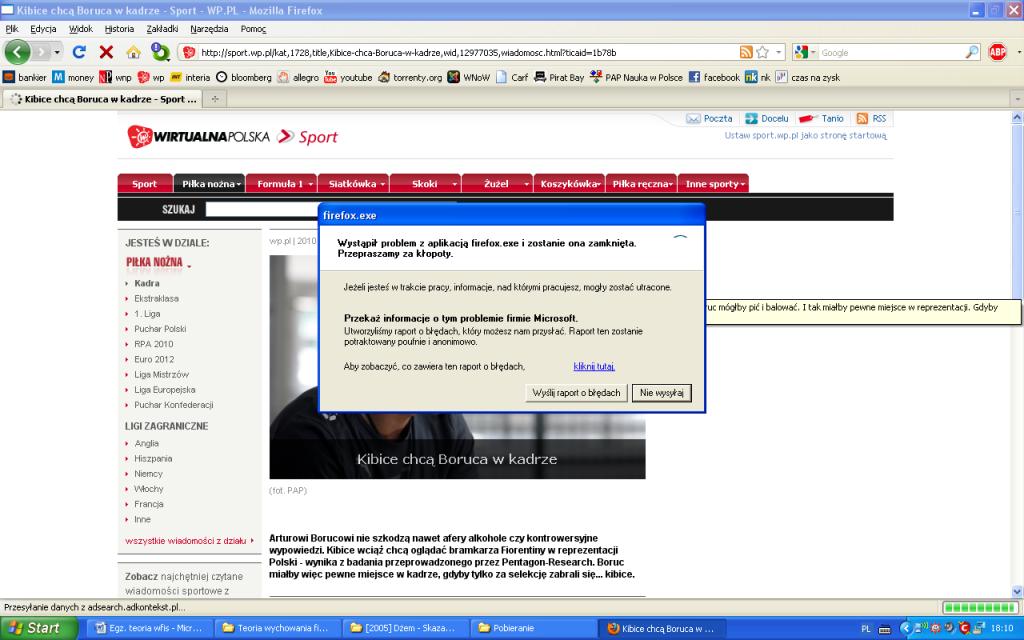Screen dimensions: 1024x640
Task: Open the Poczta link in page header
Action: 709,118
